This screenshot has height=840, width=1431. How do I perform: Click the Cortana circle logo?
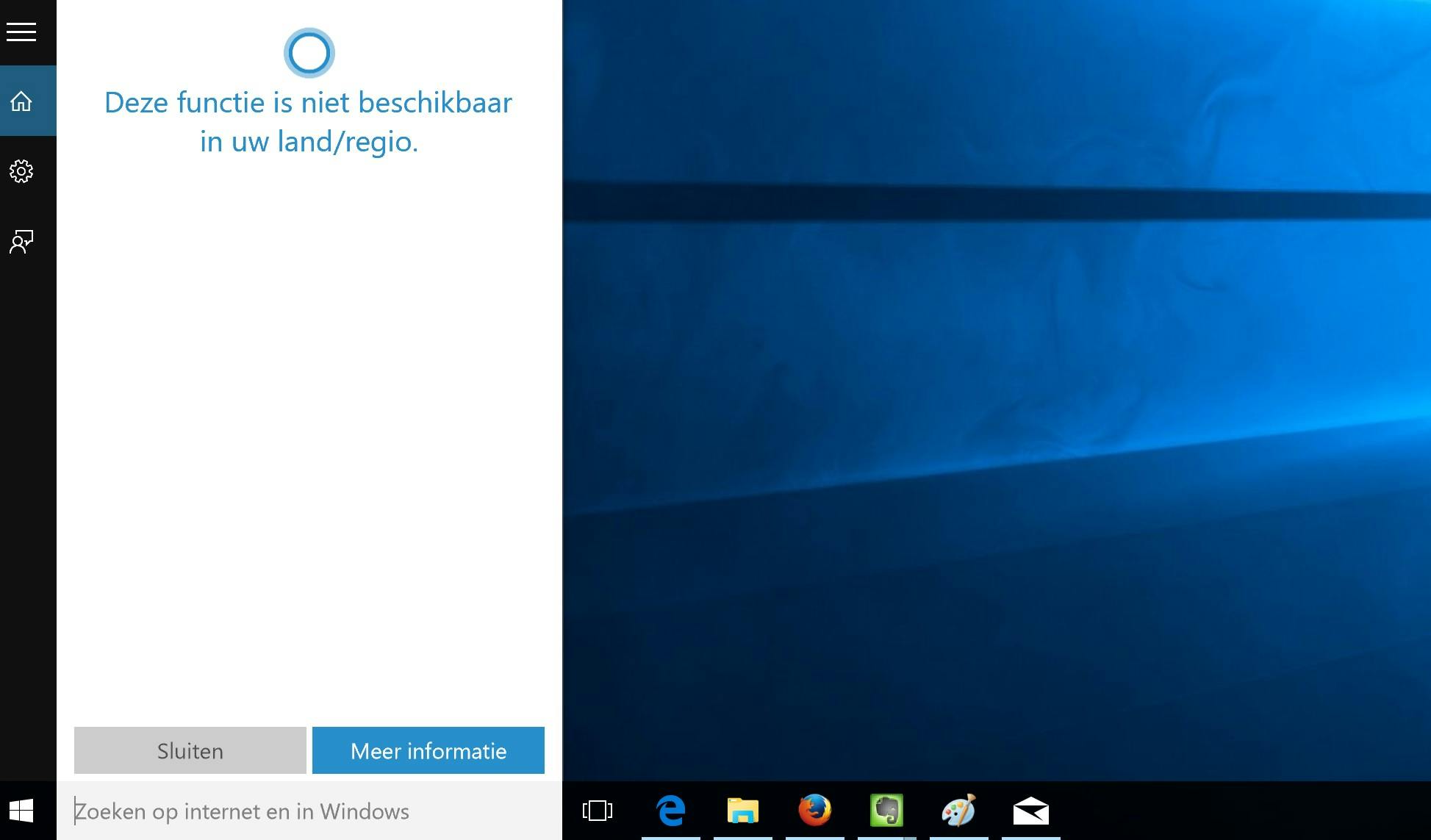point(308,52)
